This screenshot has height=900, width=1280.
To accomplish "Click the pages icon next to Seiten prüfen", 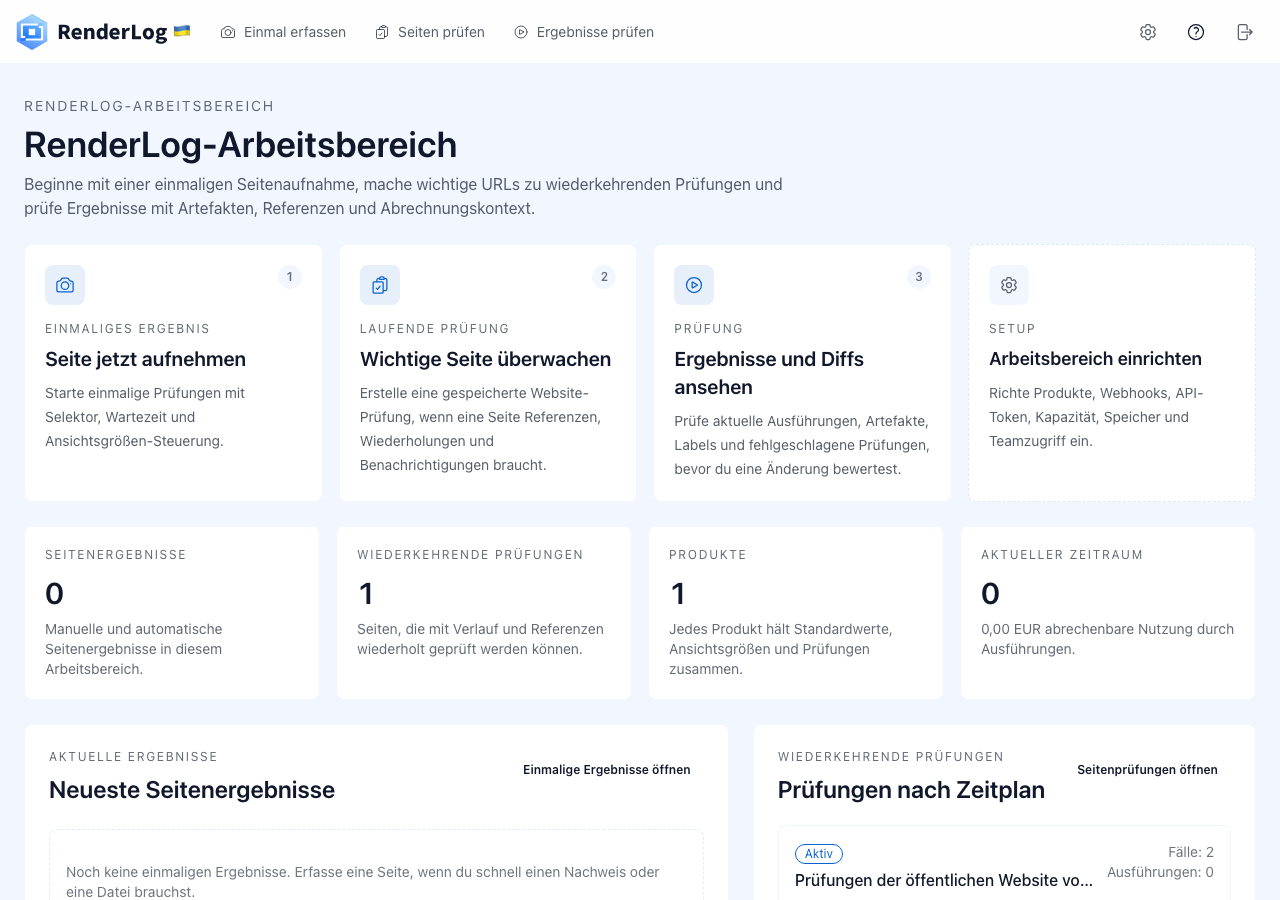I will tap(382, 32).
